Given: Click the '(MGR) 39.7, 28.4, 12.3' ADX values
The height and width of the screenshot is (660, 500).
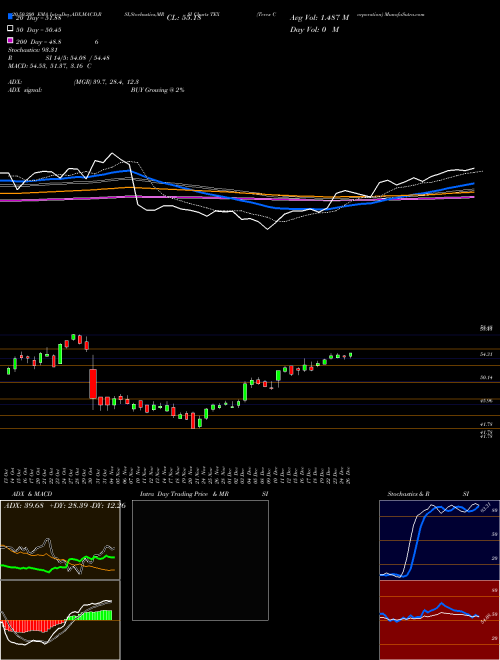Looking at the screenshot, I should tap(106, 82).
